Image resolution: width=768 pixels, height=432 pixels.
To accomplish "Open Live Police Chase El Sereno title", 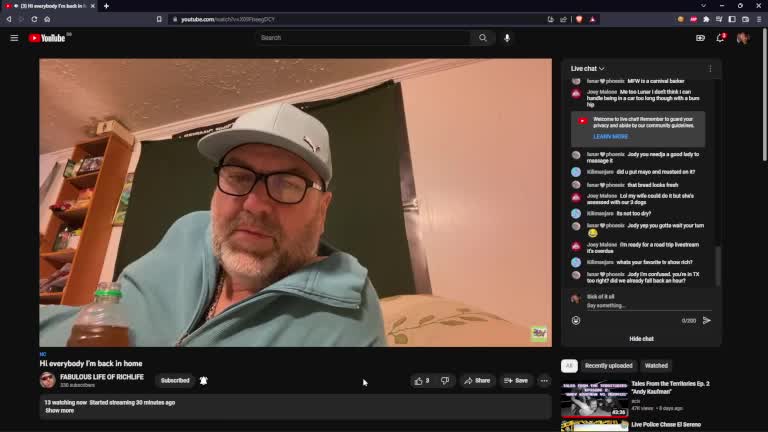I will click(666, 425).
